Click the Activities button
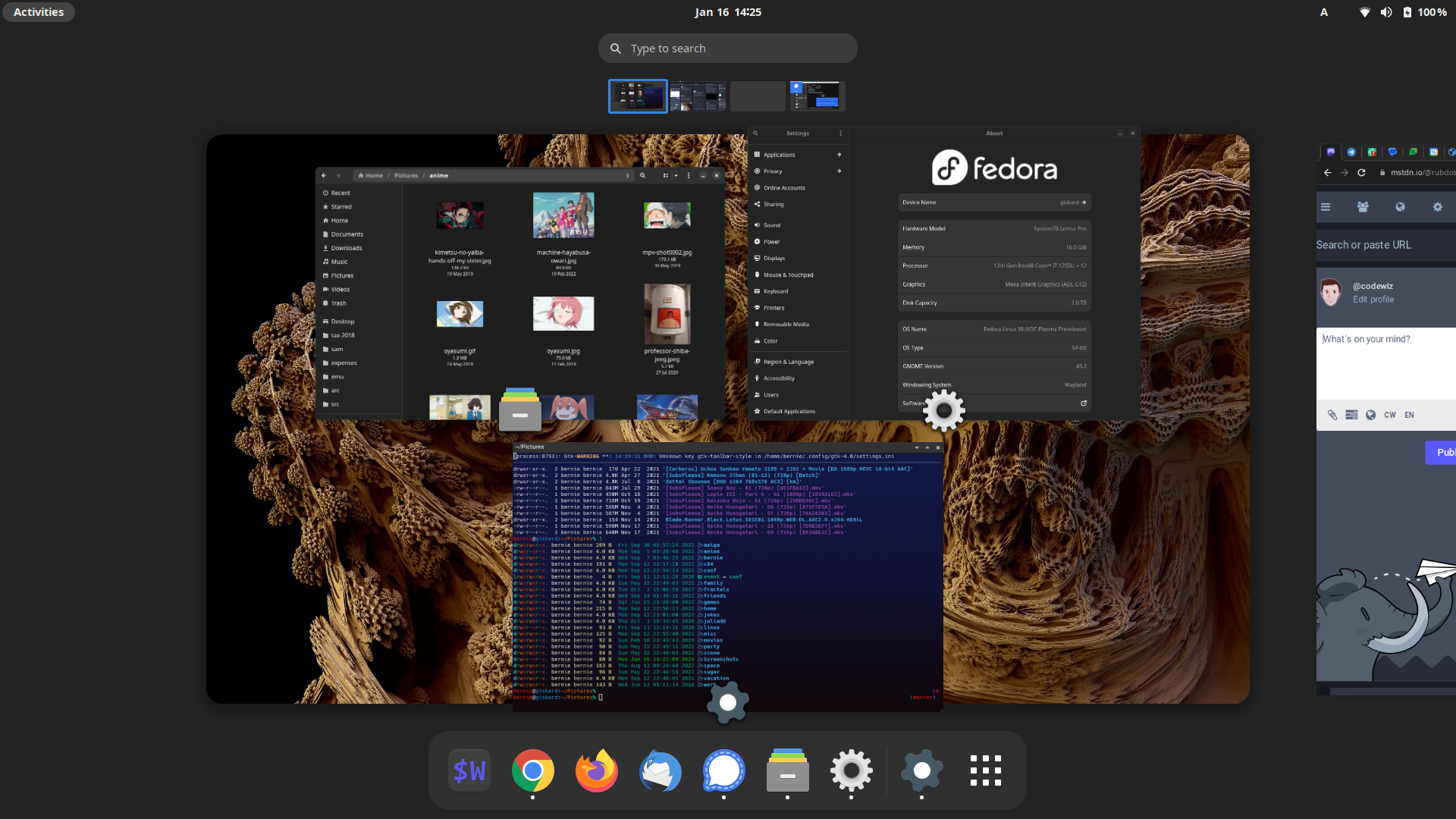 pyautogui.click(x=39, y=12)
